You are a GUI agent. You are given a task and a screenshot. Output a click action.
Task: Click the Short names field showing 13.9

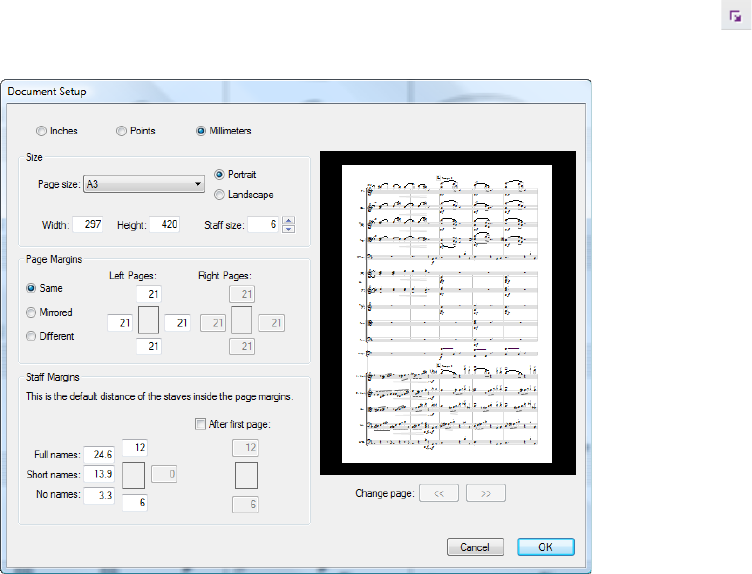pyautogui.click(x=99, y=474)
